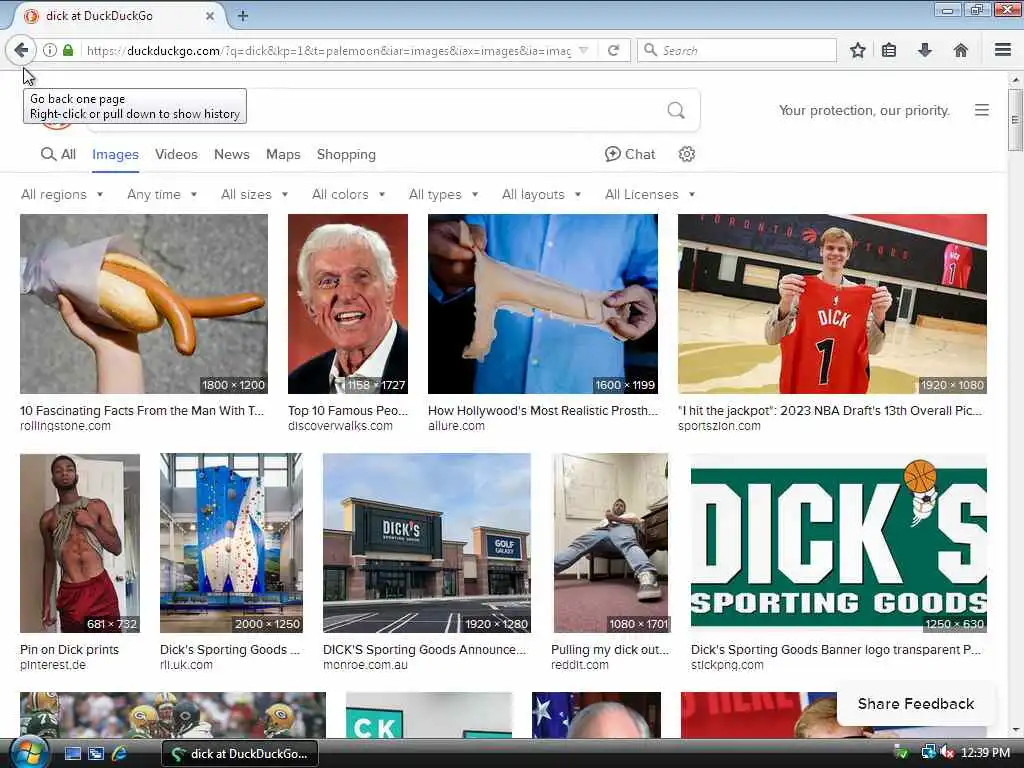Image resolution: width=1024 pixels, height=768 pixels.
Task: Open the Sporting Goods banner logo image
Action: (x=839, y=543)
